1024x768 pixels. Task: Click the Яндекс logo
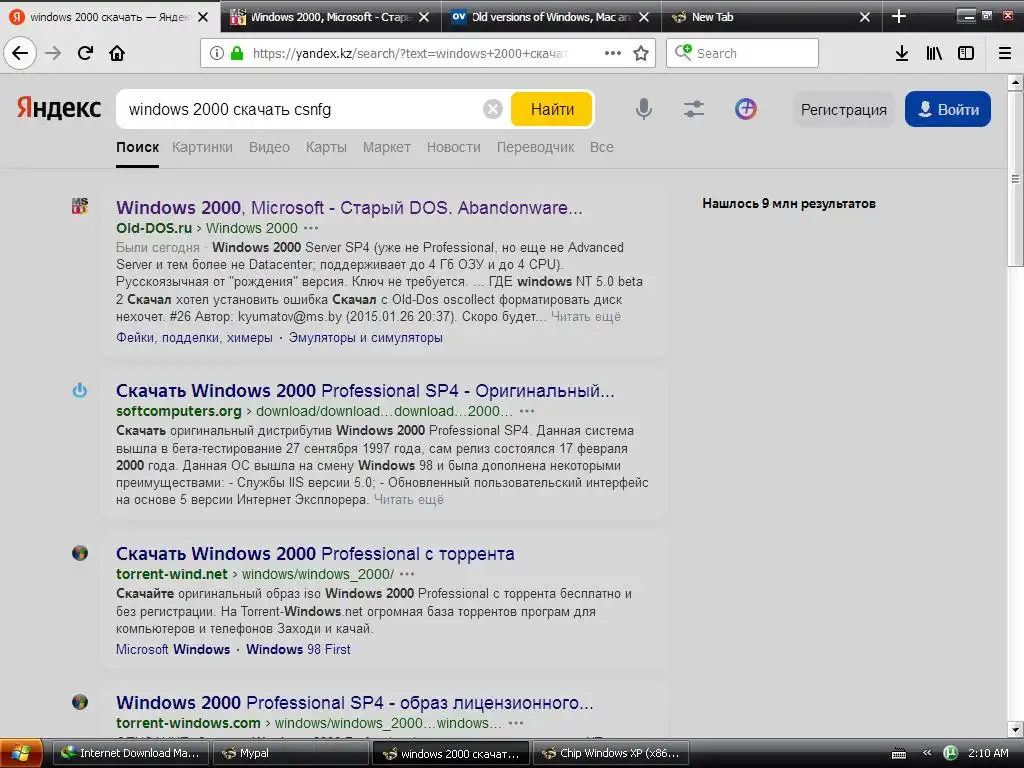[x=59, y=108]
